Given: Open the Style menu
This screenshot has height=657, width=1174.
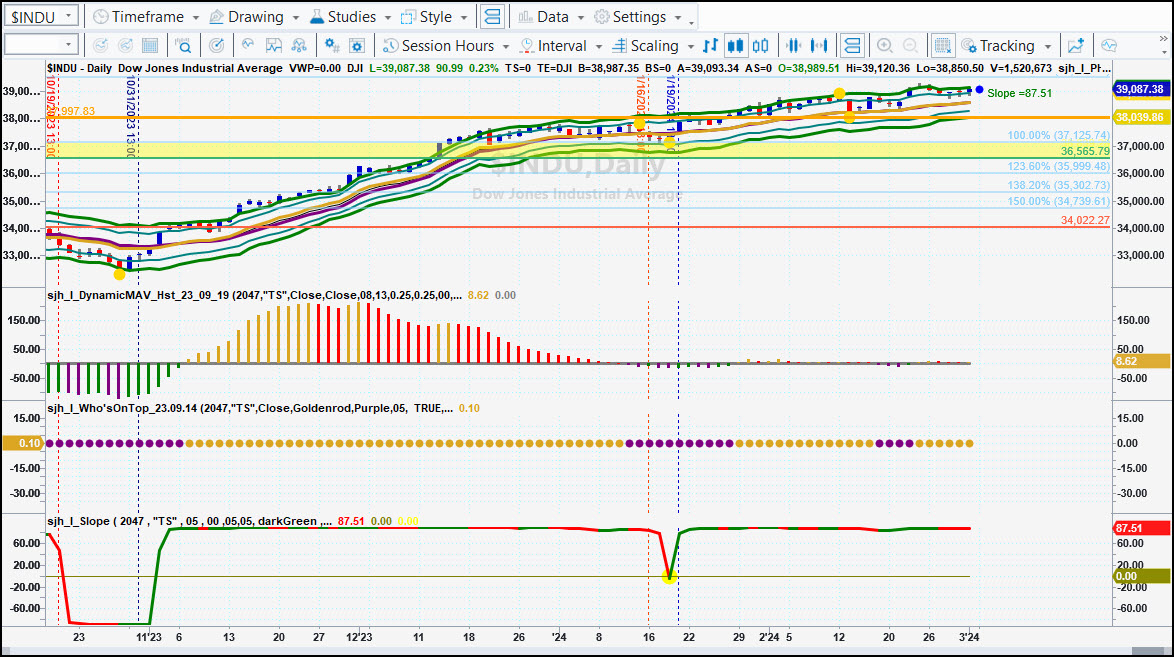Looking at the screenshot, I should click(x=434, y=16).
